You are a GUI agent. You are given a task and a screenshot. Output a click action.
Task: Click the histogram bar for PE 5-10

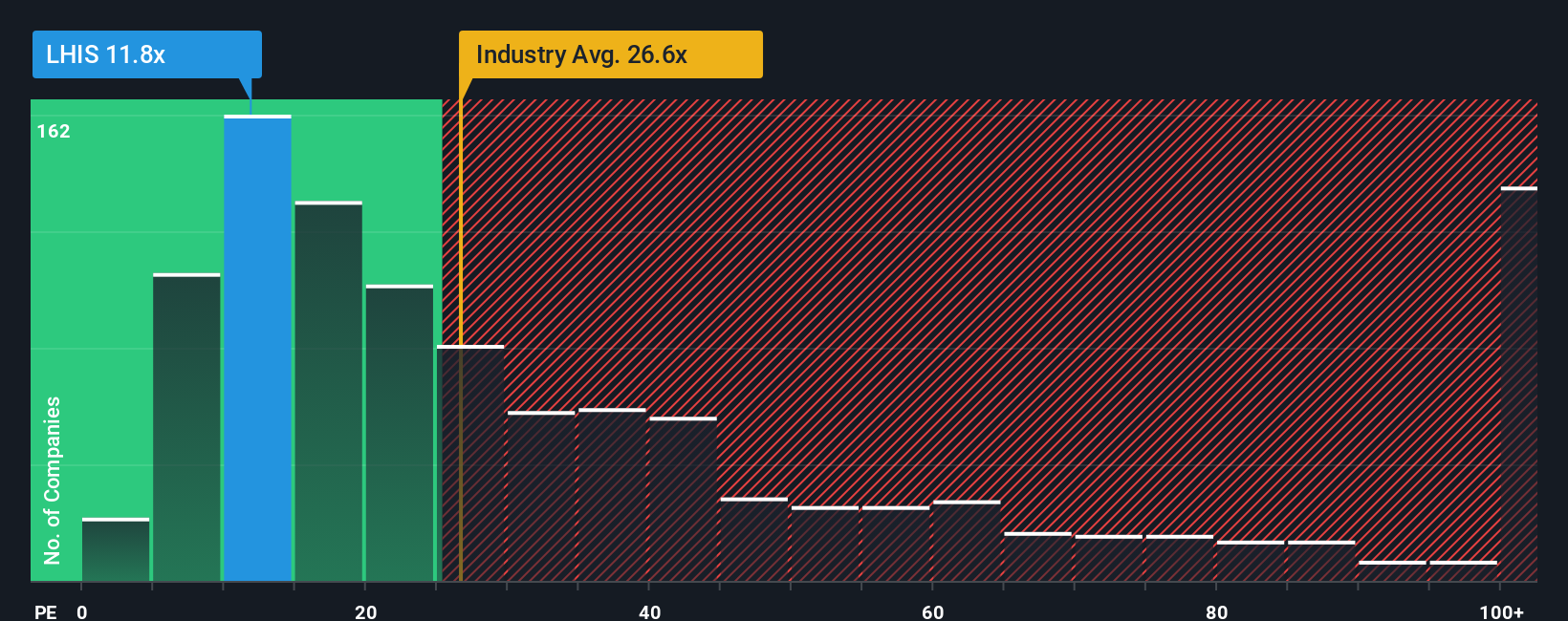(x=186, y=427)
